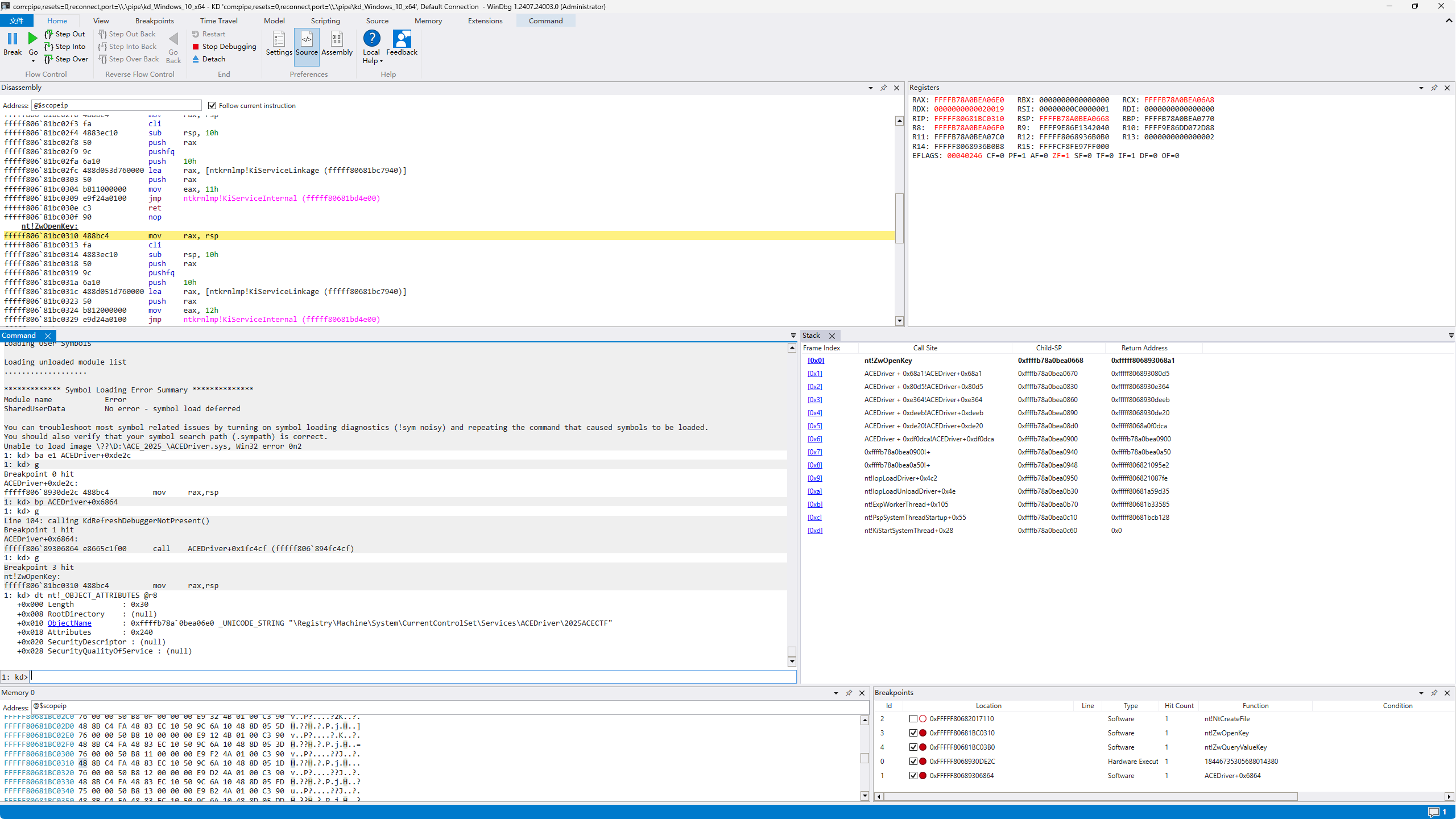This screenshot has width=1456, height=819.
Task: Open stack frame [0x0] link
Action: [x=816, y=361]
